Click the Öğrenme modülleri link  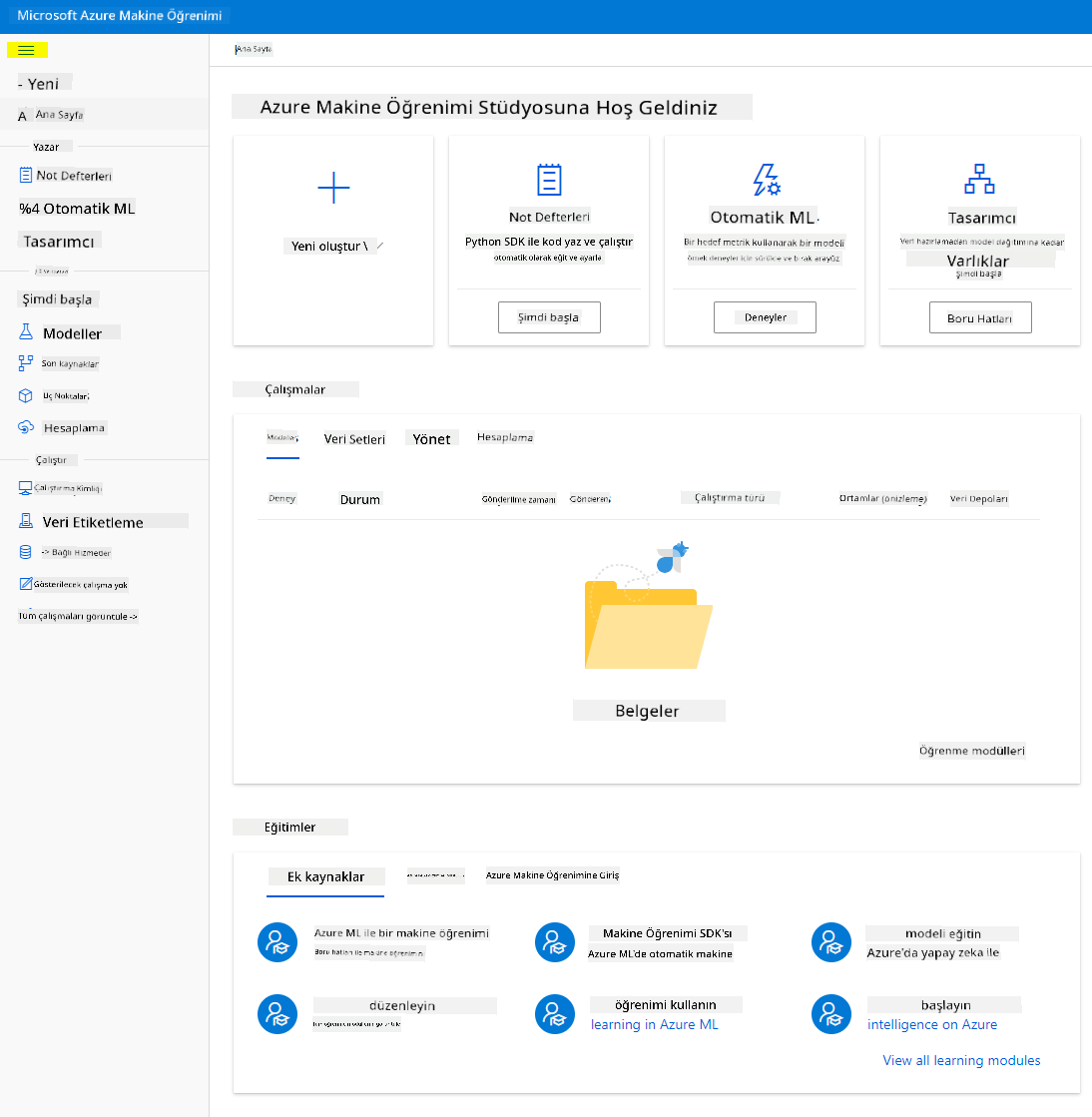click(x=972, y=751)
